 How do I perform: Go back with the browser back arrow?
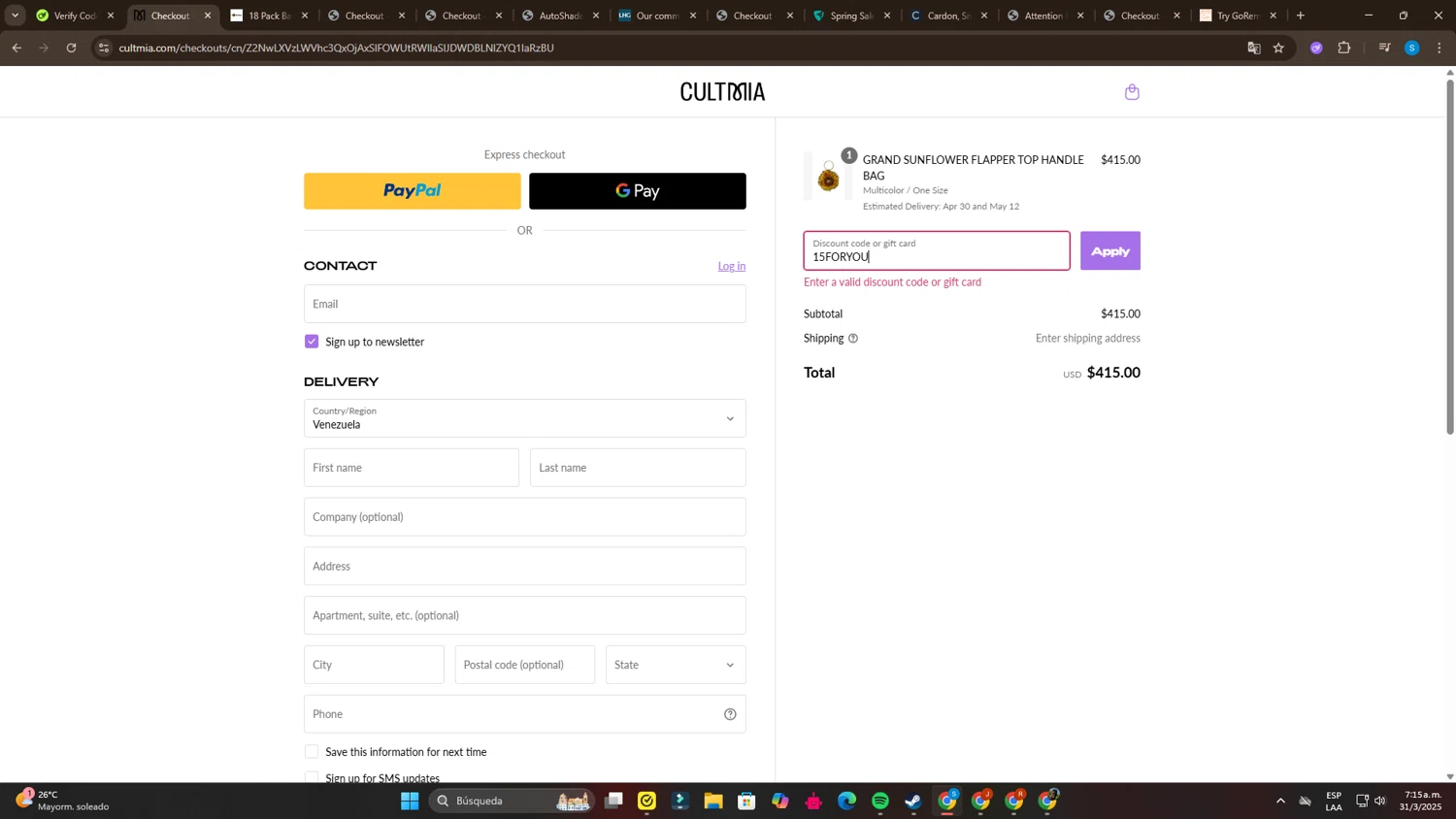[x=17, y=48]
